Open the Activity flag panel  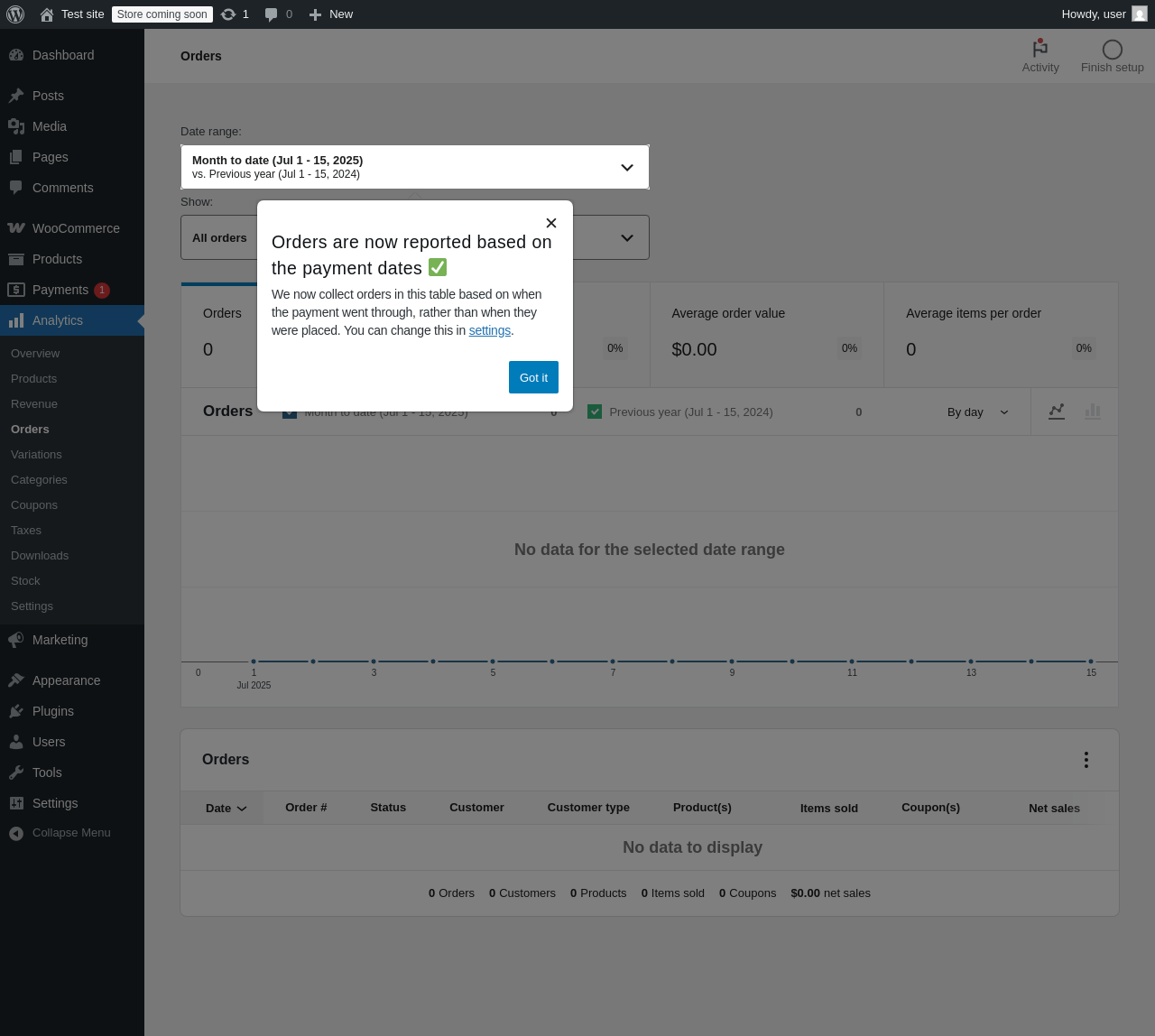[x=1040, y=56]
